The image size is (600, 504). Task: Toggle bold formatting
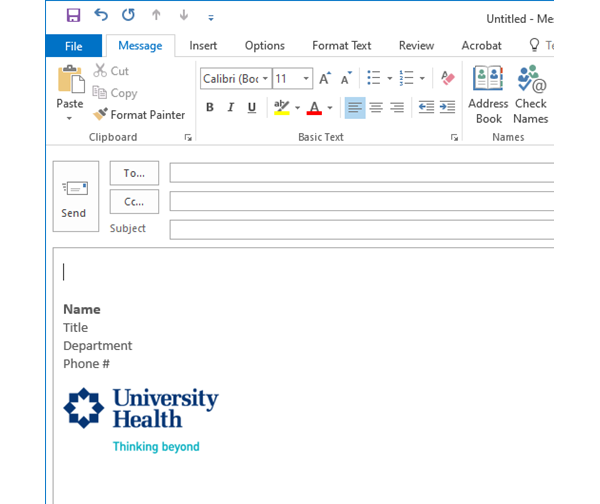210,108
